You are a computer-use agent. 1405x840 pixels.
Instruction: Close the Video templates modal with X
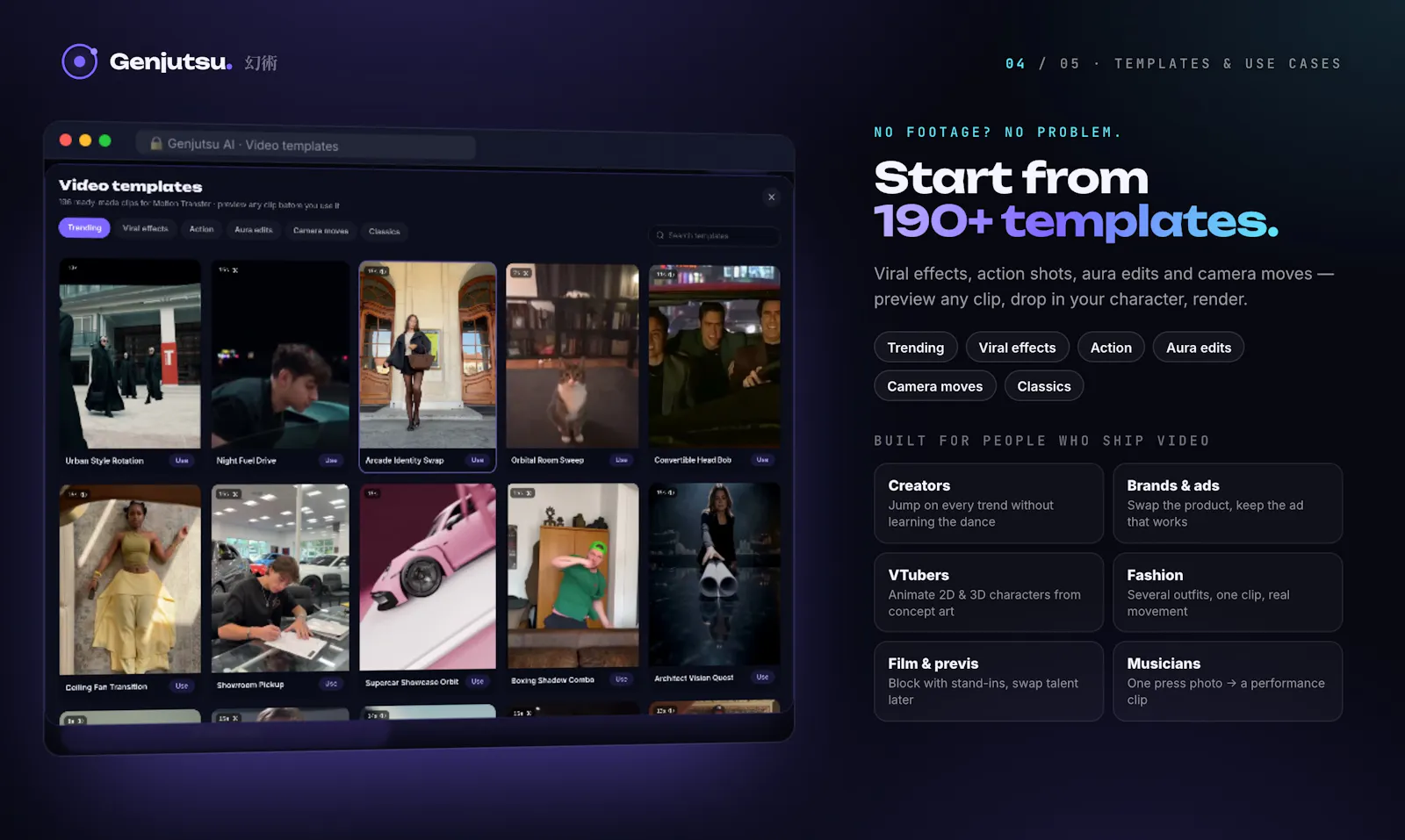pos(771,197)
